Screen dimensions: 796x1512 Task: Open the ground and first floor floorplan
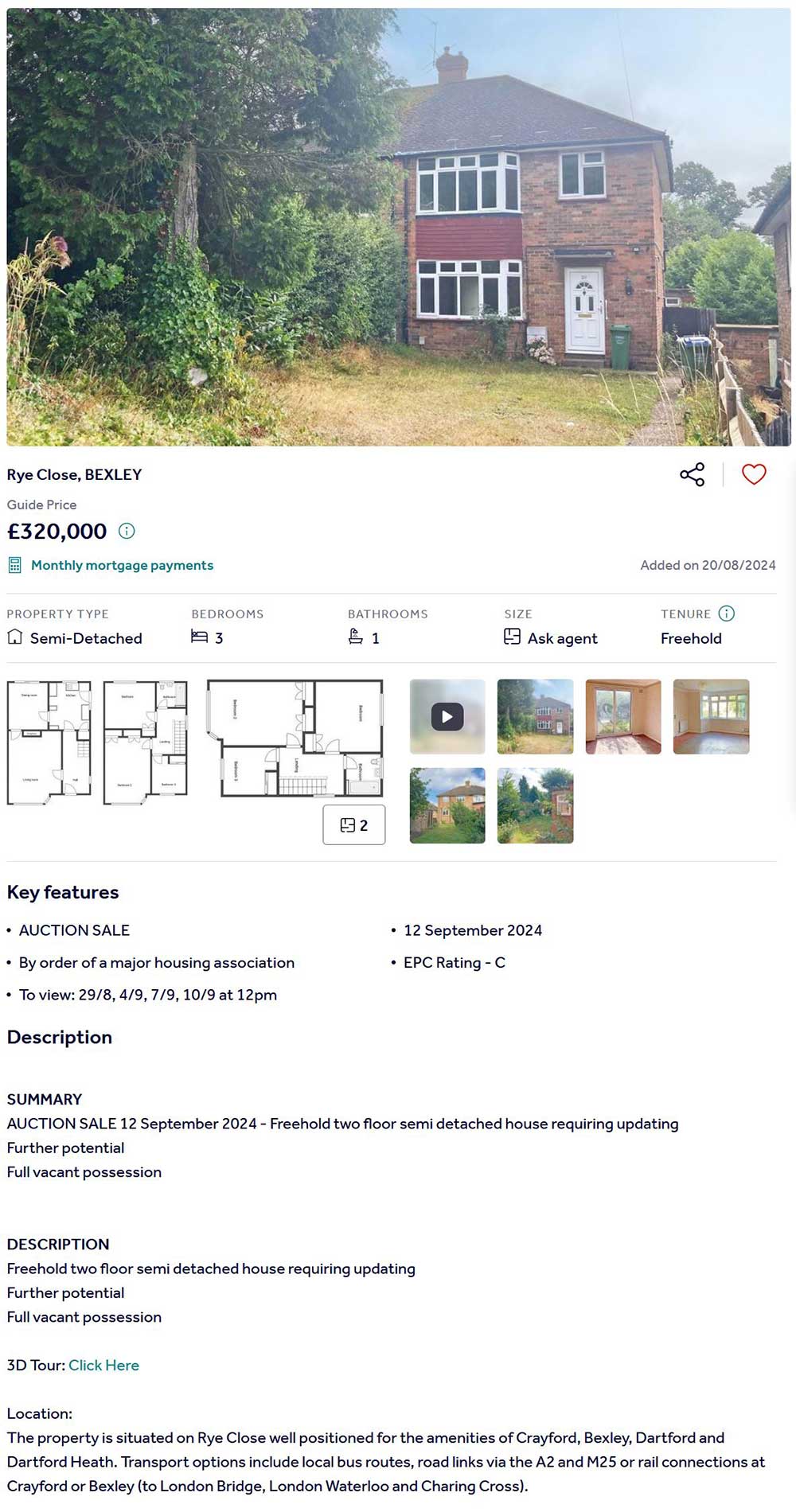(x=97, y=742)
